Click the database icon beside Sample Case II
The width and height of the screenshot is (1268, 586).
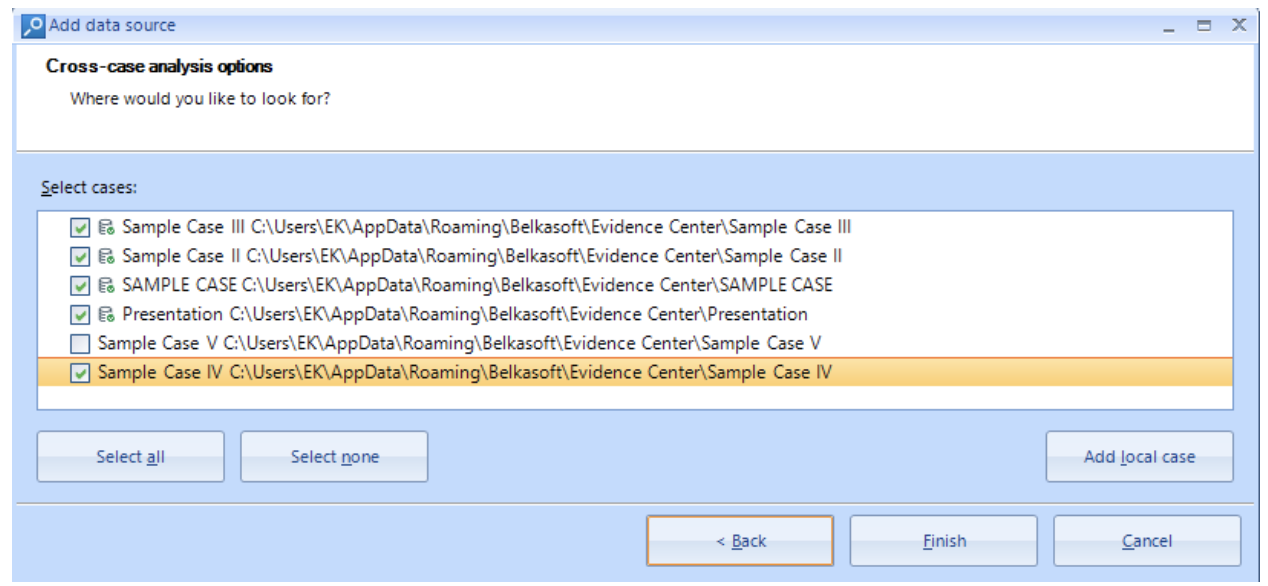105,256
